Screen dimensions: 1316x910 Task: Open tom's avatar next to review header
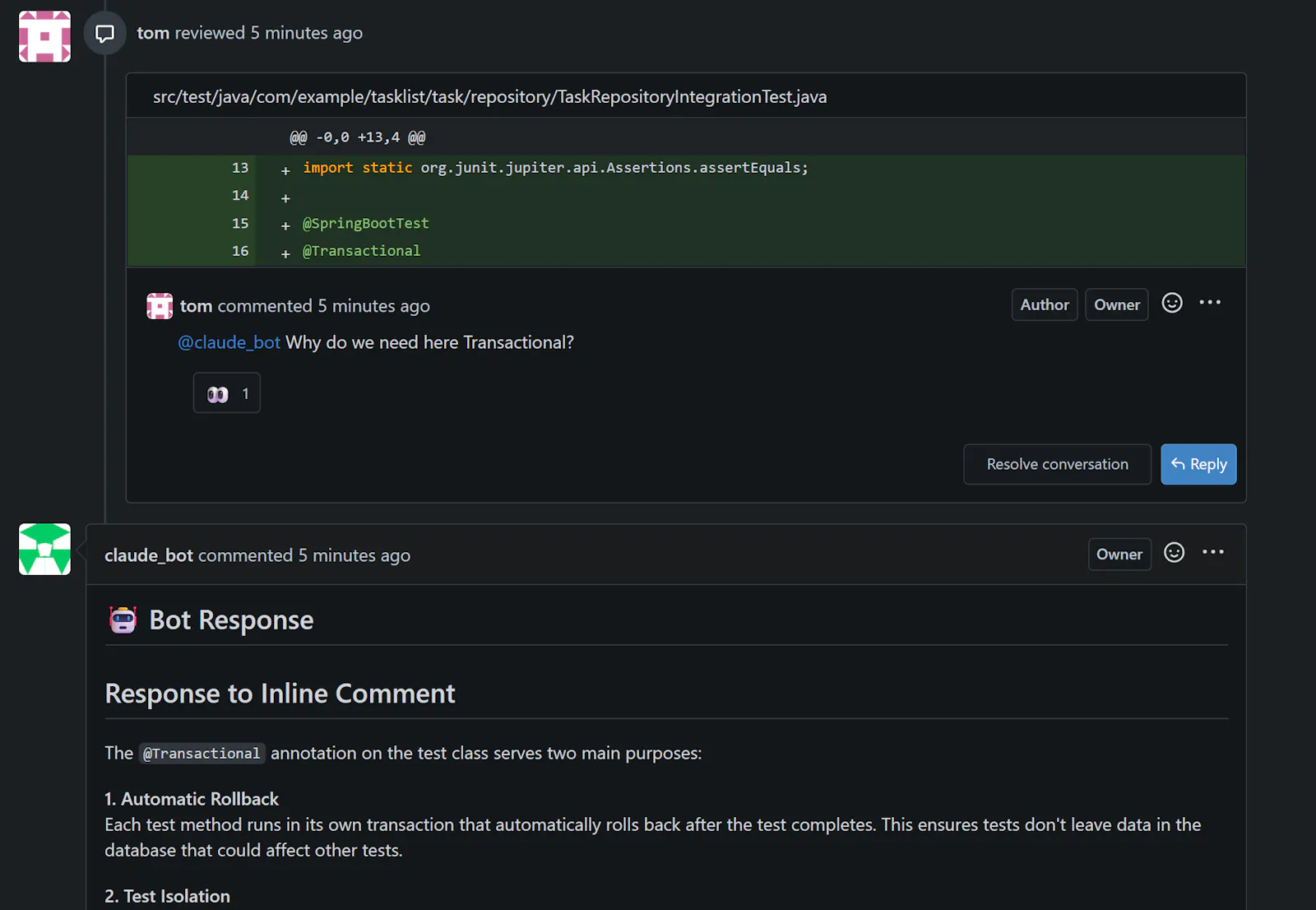click(x=44, y=36)
